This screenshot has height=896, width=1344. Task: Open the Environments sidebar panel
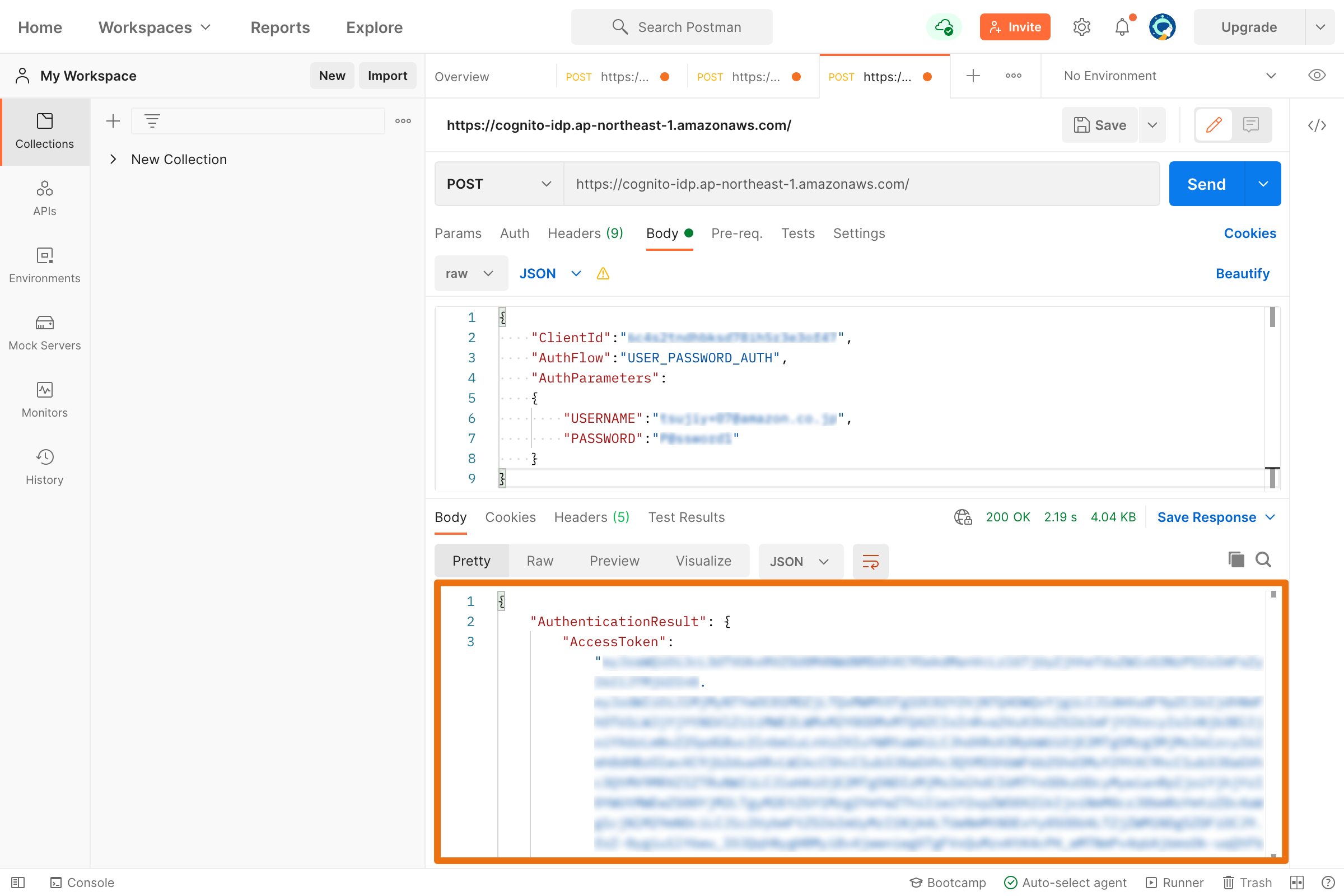45,265
